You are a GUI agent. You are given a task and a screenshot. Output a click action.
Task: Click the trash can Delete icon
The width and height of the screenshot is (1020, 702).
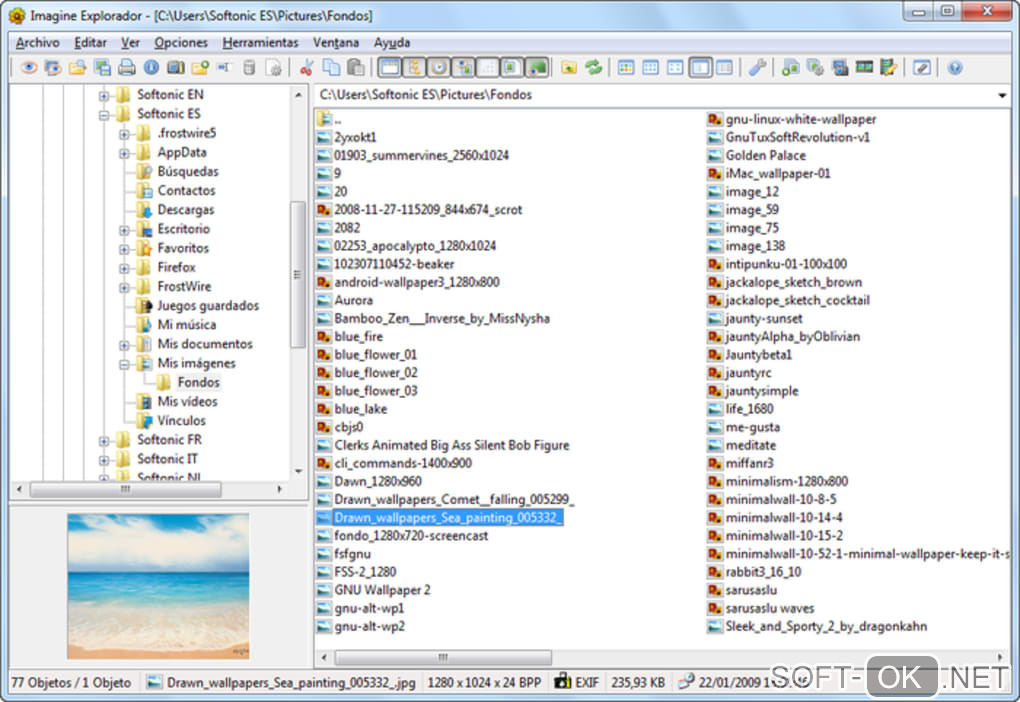pyautogui.click(x=249, y=68)
